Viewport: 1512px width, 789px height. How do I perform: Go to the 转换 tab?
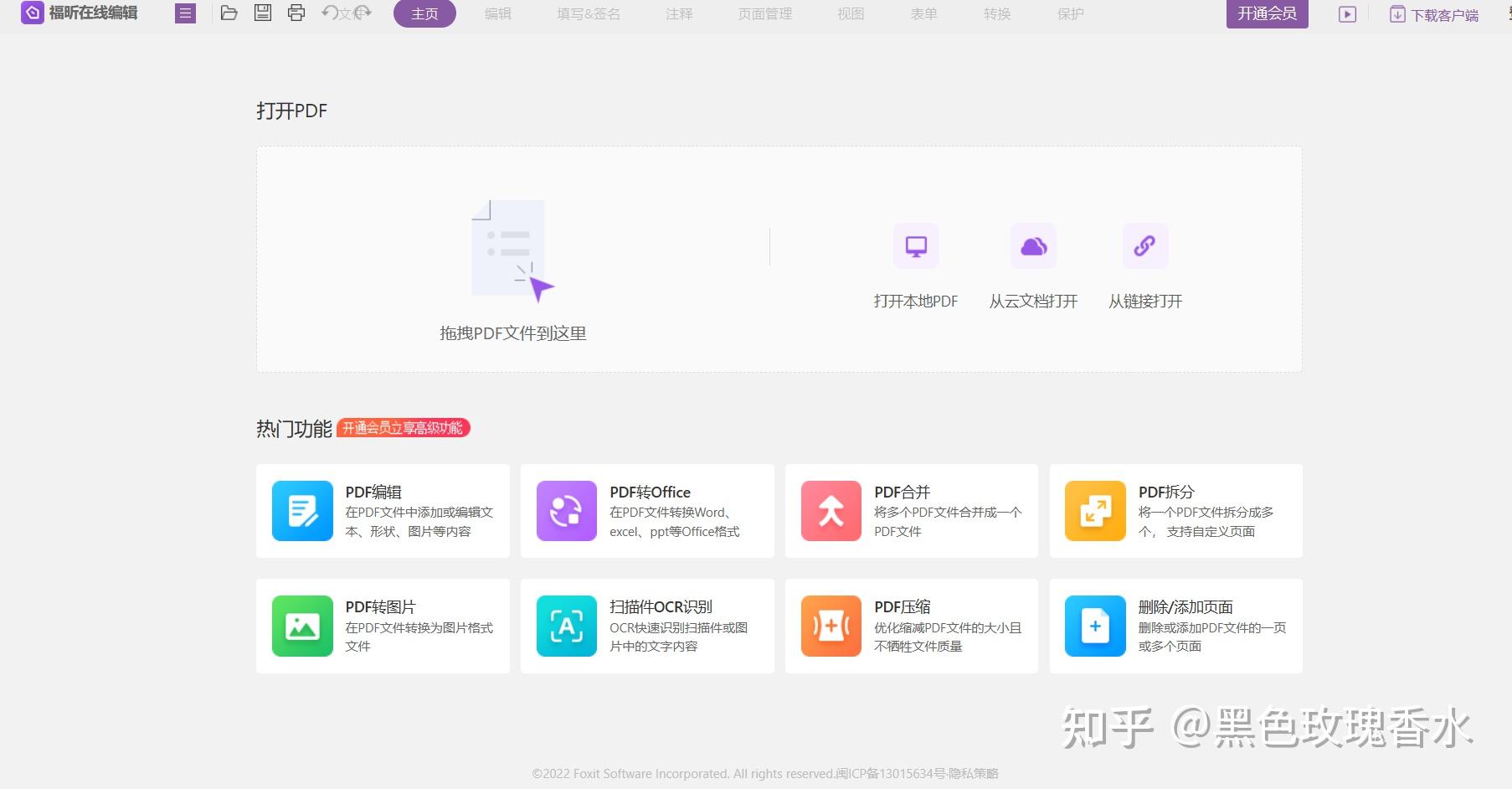click(x=997, y=14)
